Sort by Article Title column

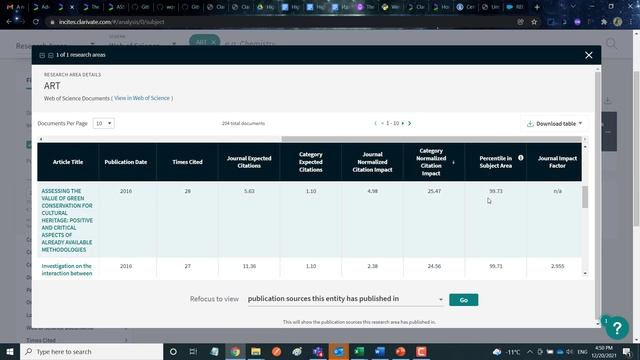pyautogui.click(x=68, y=162)
